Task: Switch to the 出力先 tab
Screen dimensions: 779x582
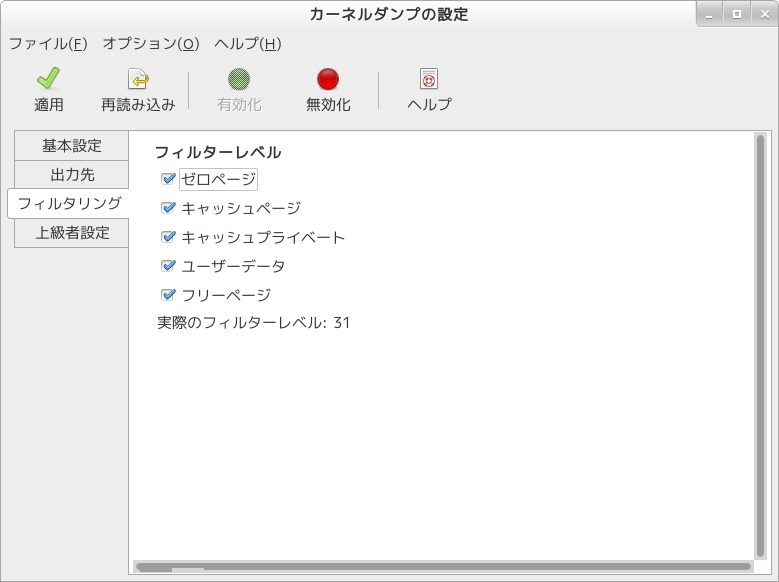Action: 72,175
